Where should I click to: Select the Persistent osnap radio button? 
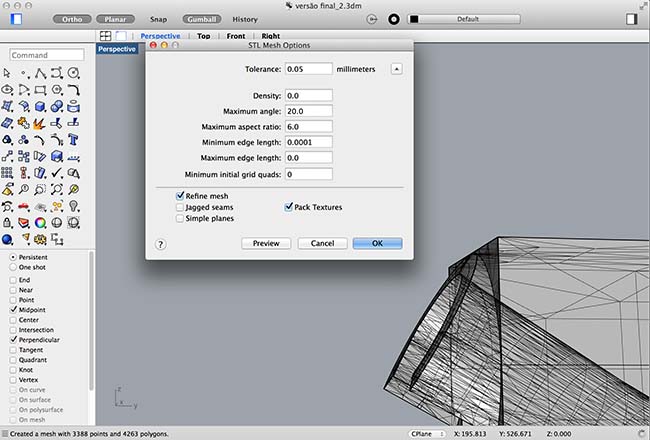[x=13, y=257]
